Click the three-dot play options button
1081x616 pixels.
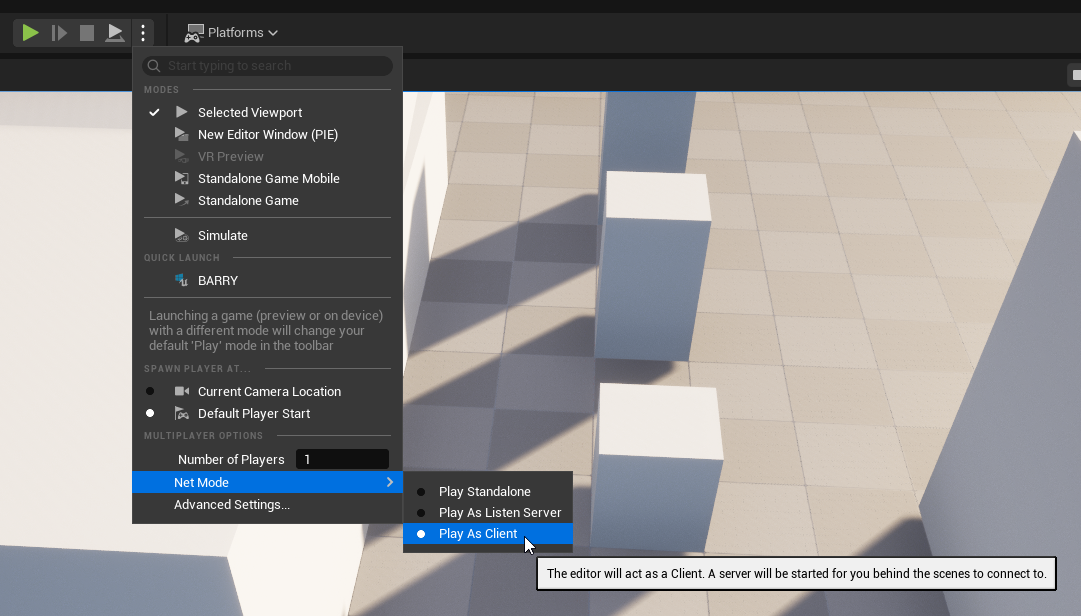(143, 33)
